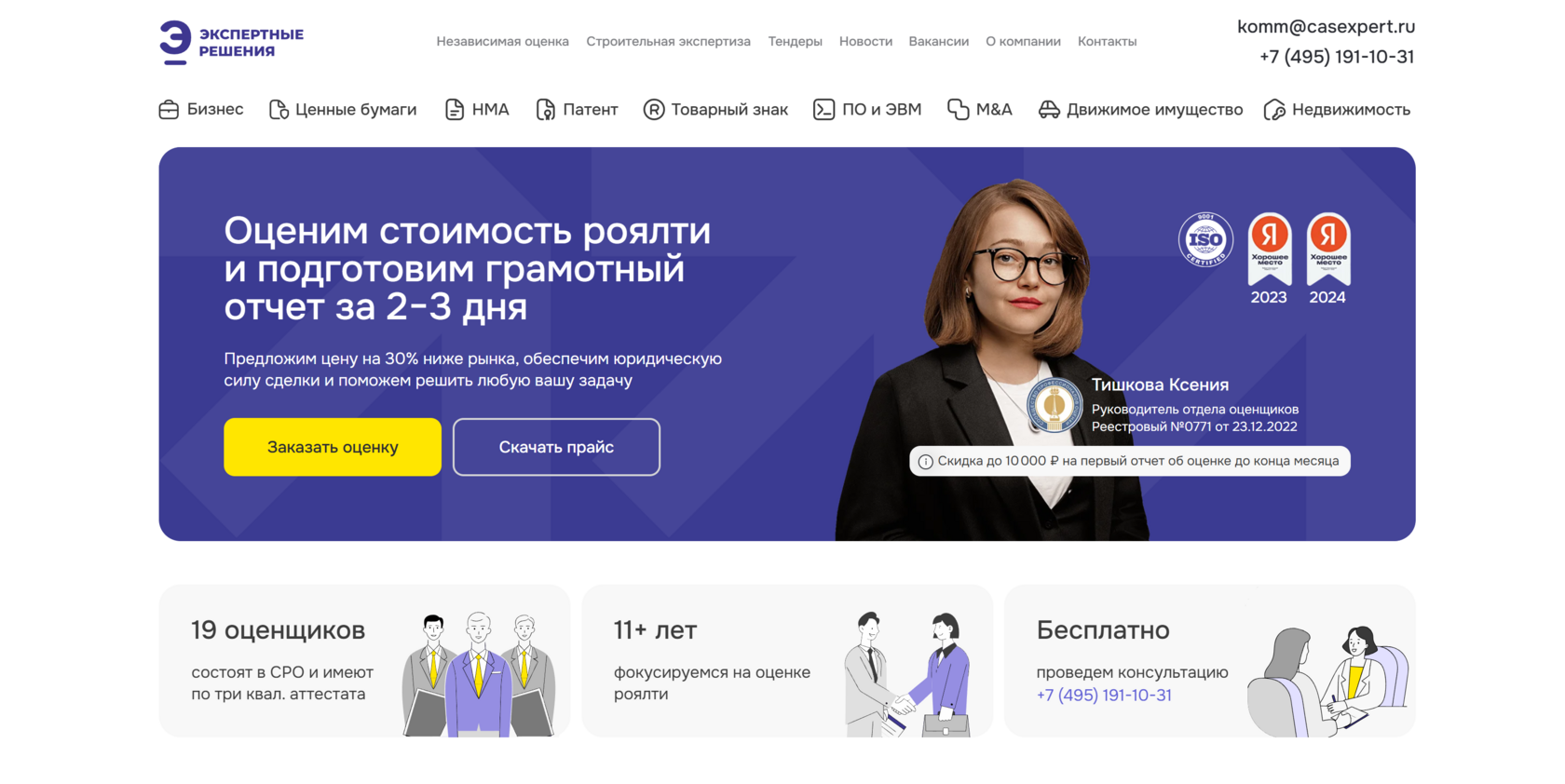Click the phone number in Бесплатно card

[x=1104, y=695]
